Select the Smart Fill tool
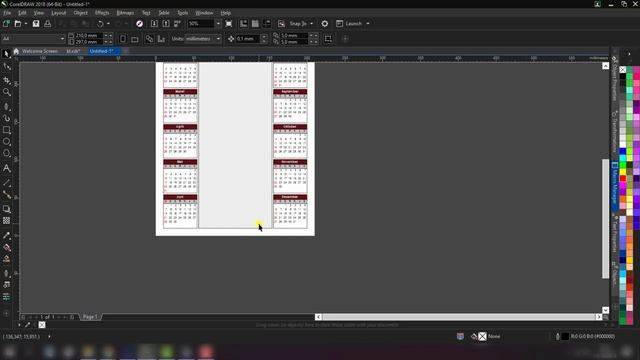640x360 pixels. (7, 259)
